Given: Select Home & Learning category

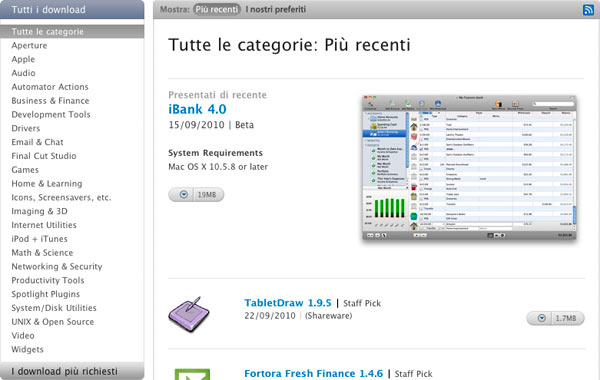Looking at the screenshot, I should (x=47, y=184).
